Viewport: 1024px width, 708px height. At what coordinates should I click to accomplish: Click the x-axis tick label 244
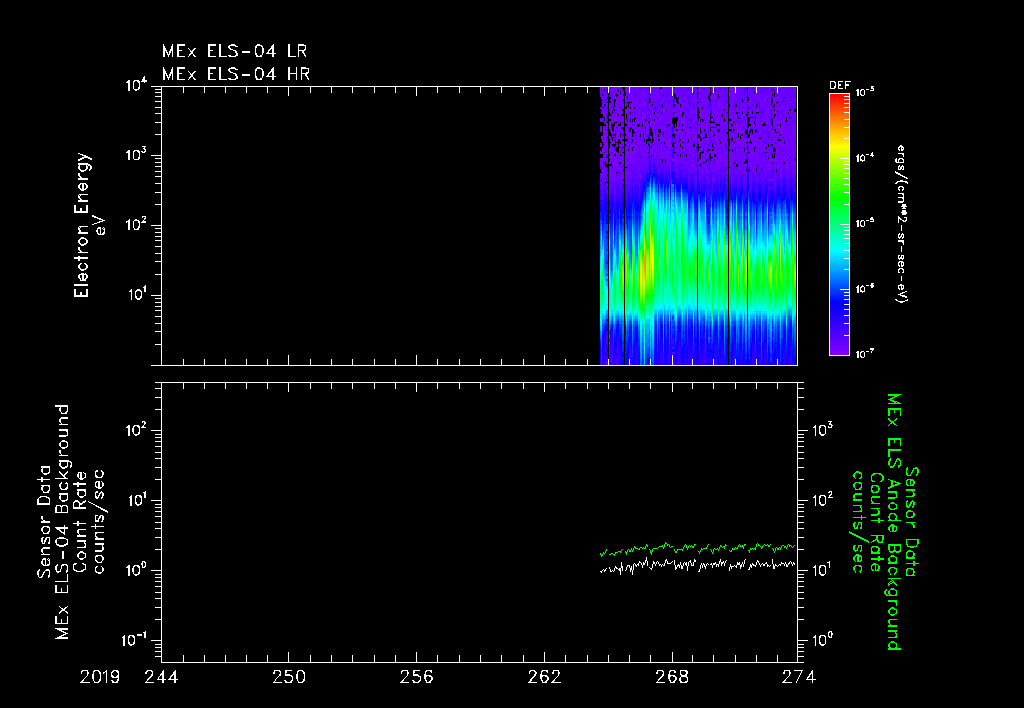(161, 677)
